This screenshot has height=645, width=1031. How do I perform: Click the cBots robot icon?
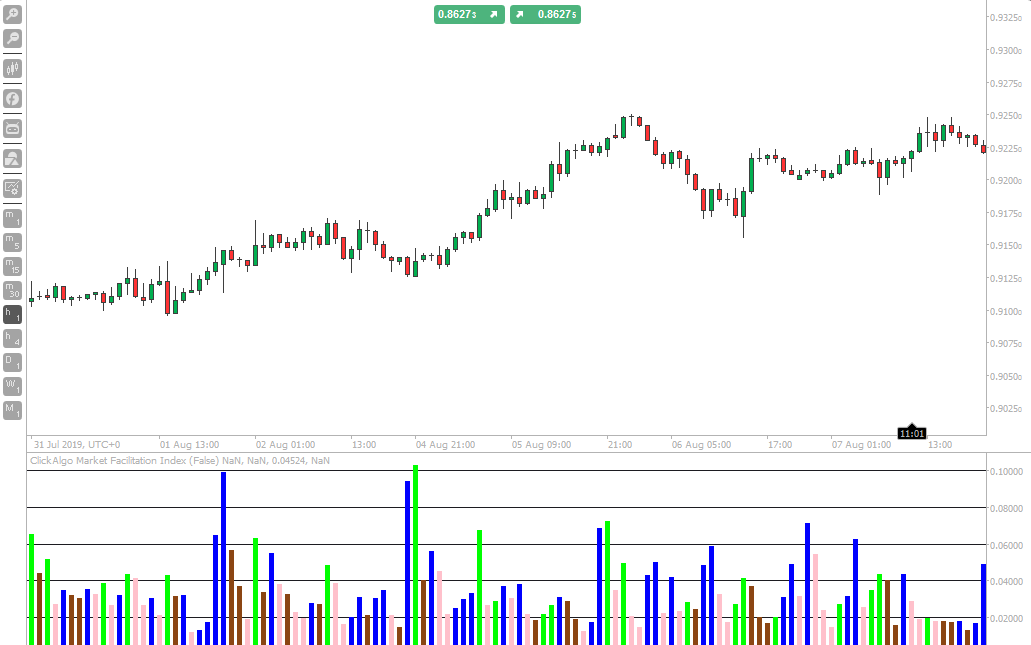pos(12,128)
